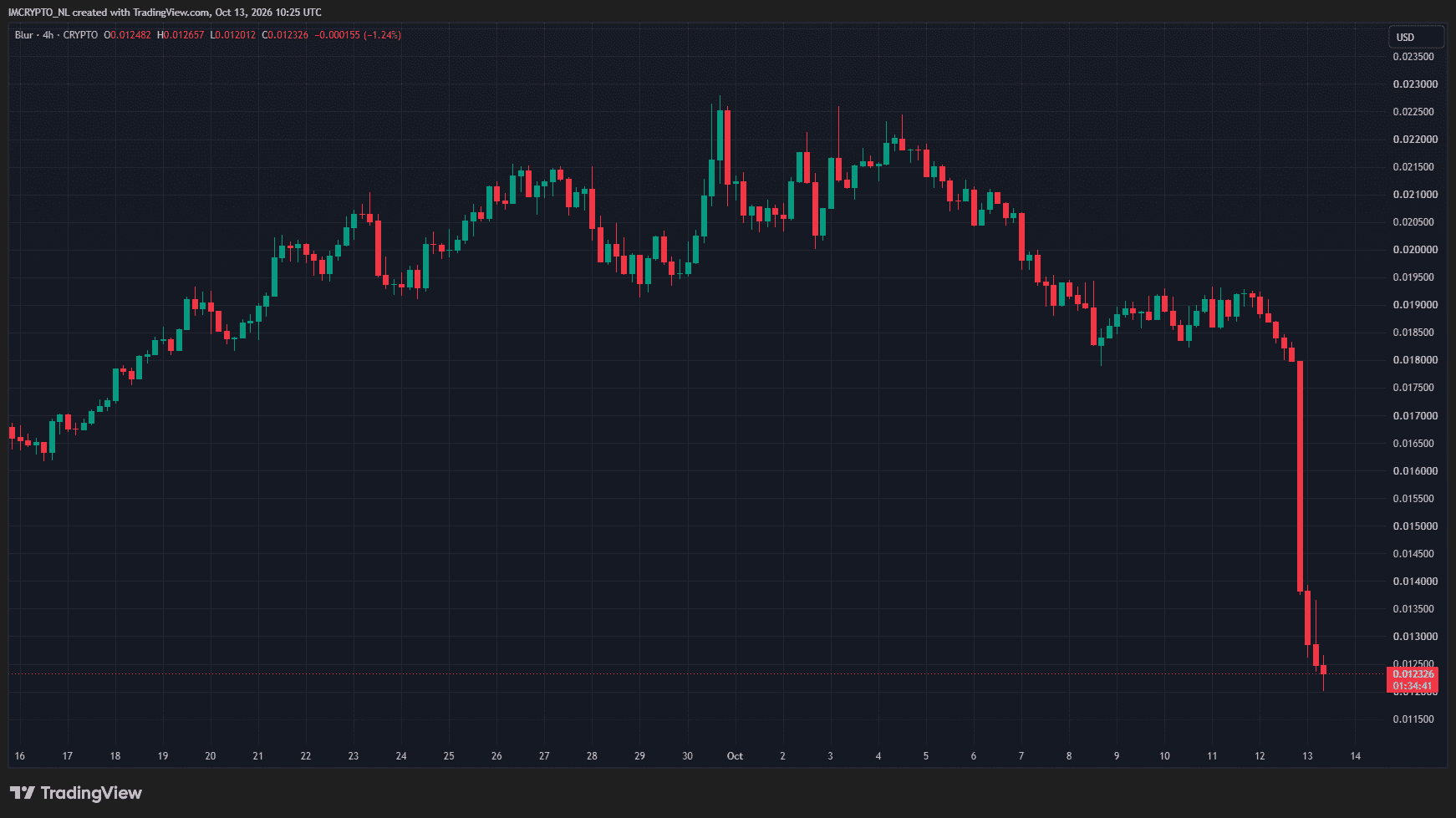Select the low value L0.012012

point(233,35)
